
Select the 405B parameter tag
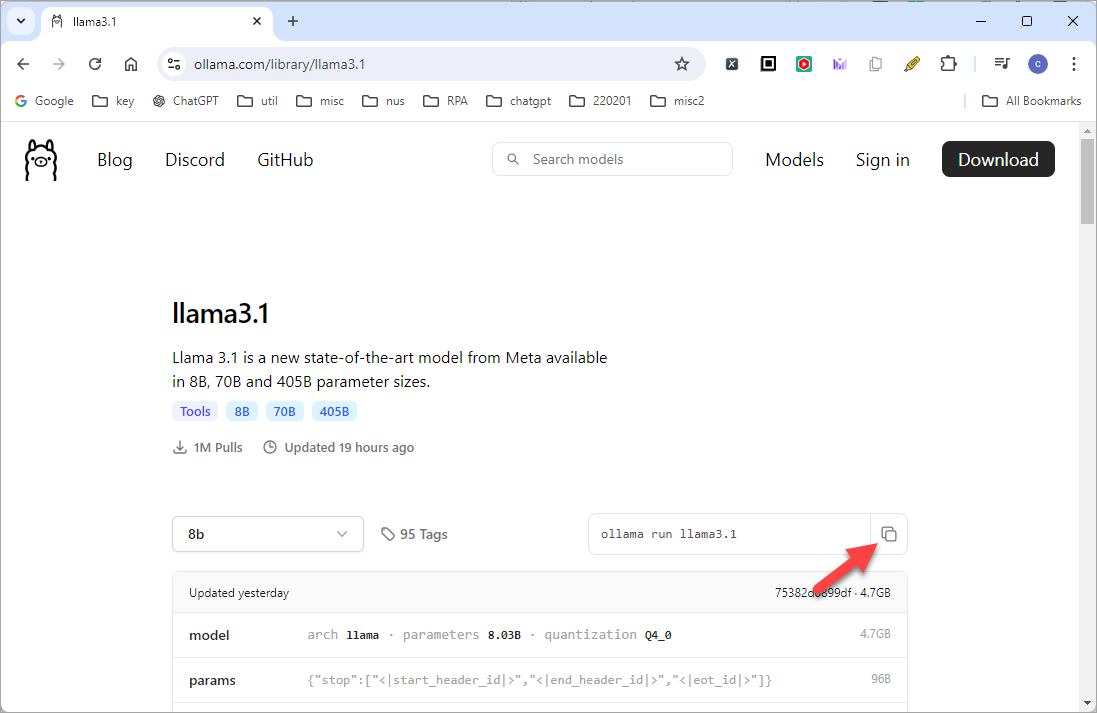pyautogui.click(x=334, y=411)
